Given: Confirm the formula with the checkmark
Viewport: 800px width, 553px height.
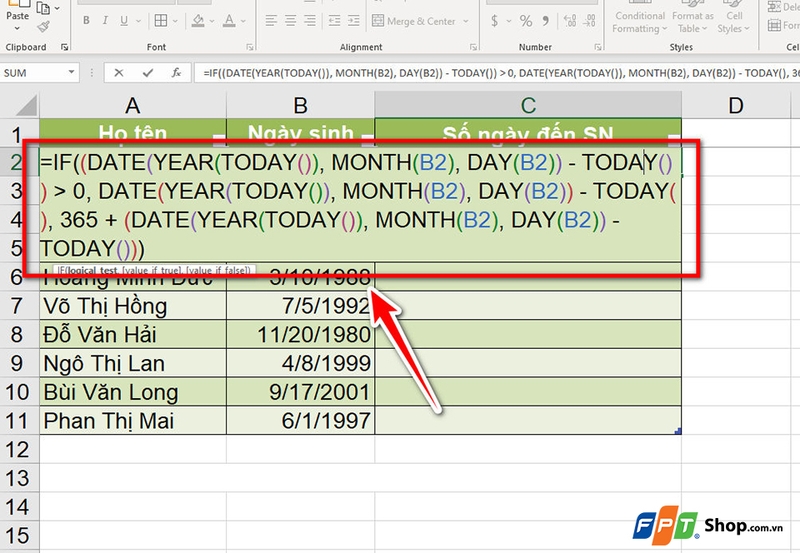Looking at the screenshot, I should [x=148, y=73].
